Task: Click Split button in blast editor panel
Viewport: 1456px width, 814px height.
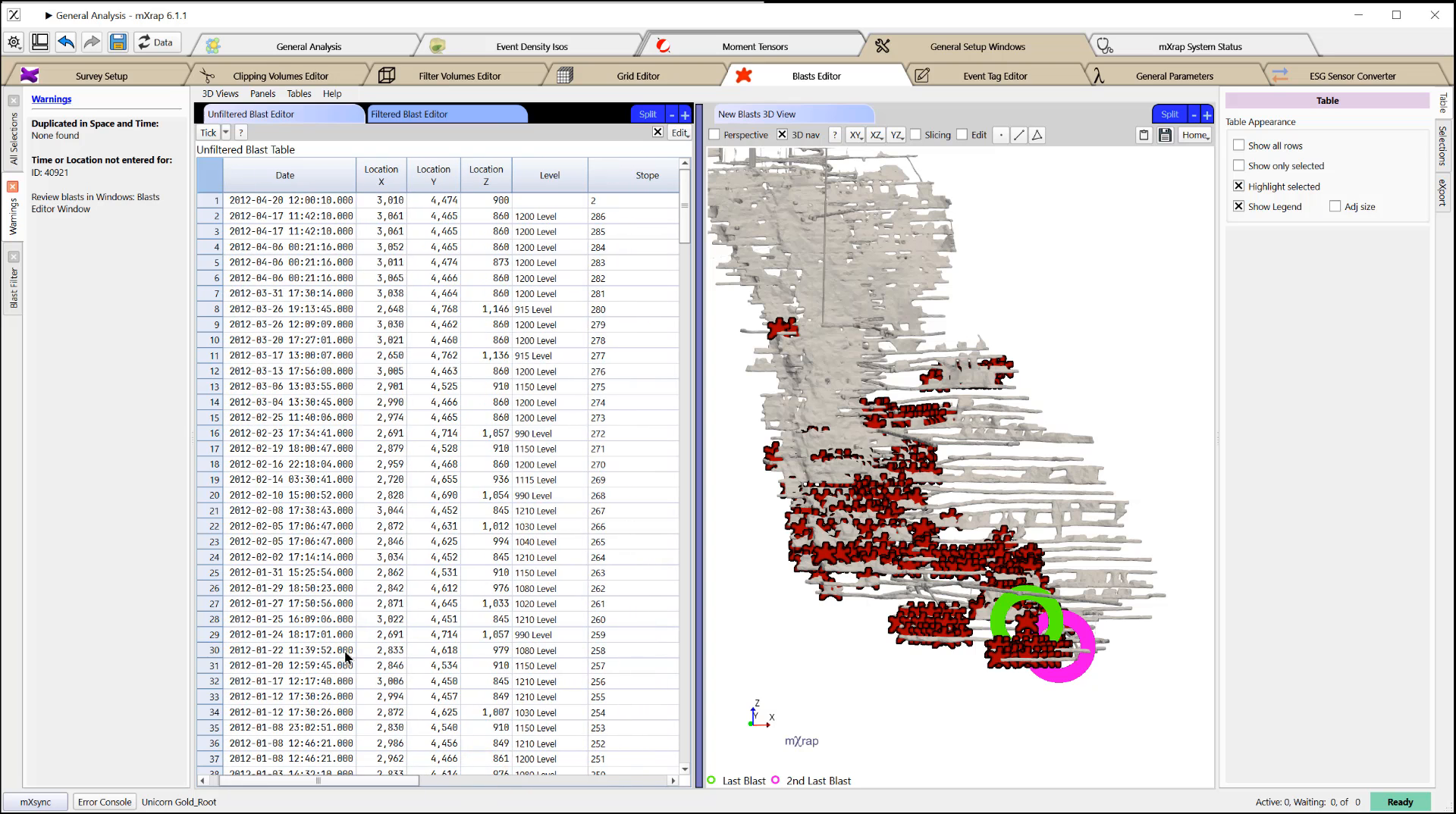Action: pyautogui.click(x=648, y=114)
